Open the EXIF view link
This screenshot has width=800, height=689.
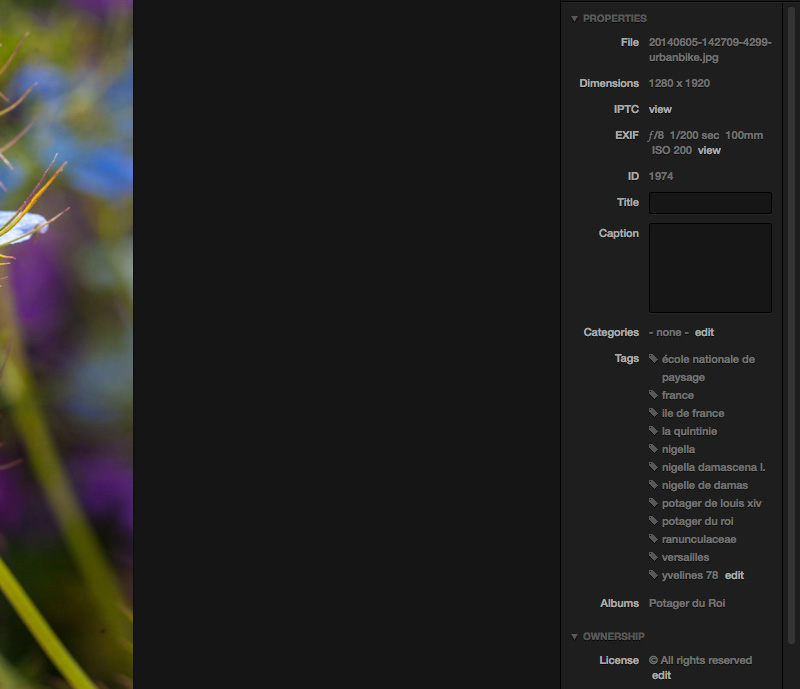point(709,150)
